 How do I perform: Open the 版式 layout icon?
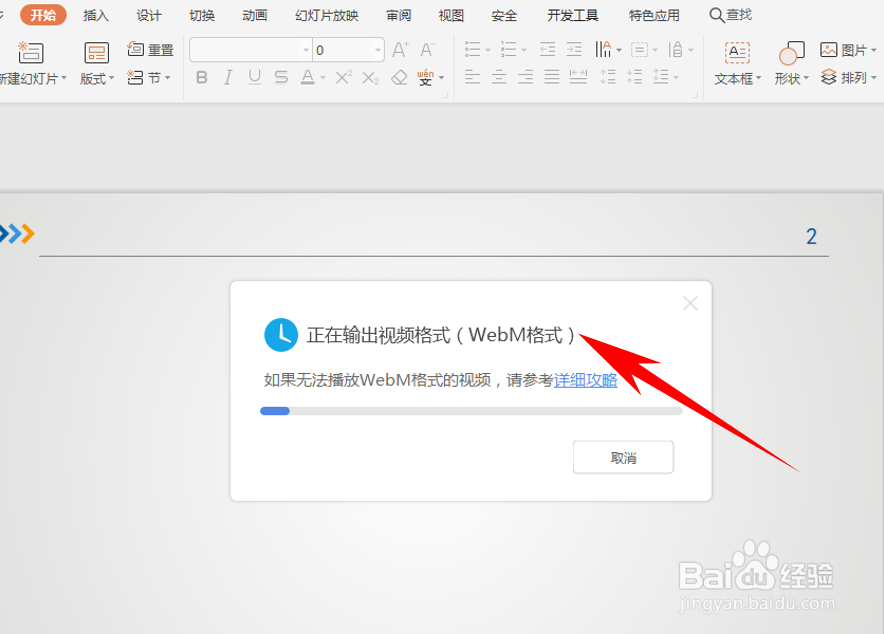tap(96, 53)
